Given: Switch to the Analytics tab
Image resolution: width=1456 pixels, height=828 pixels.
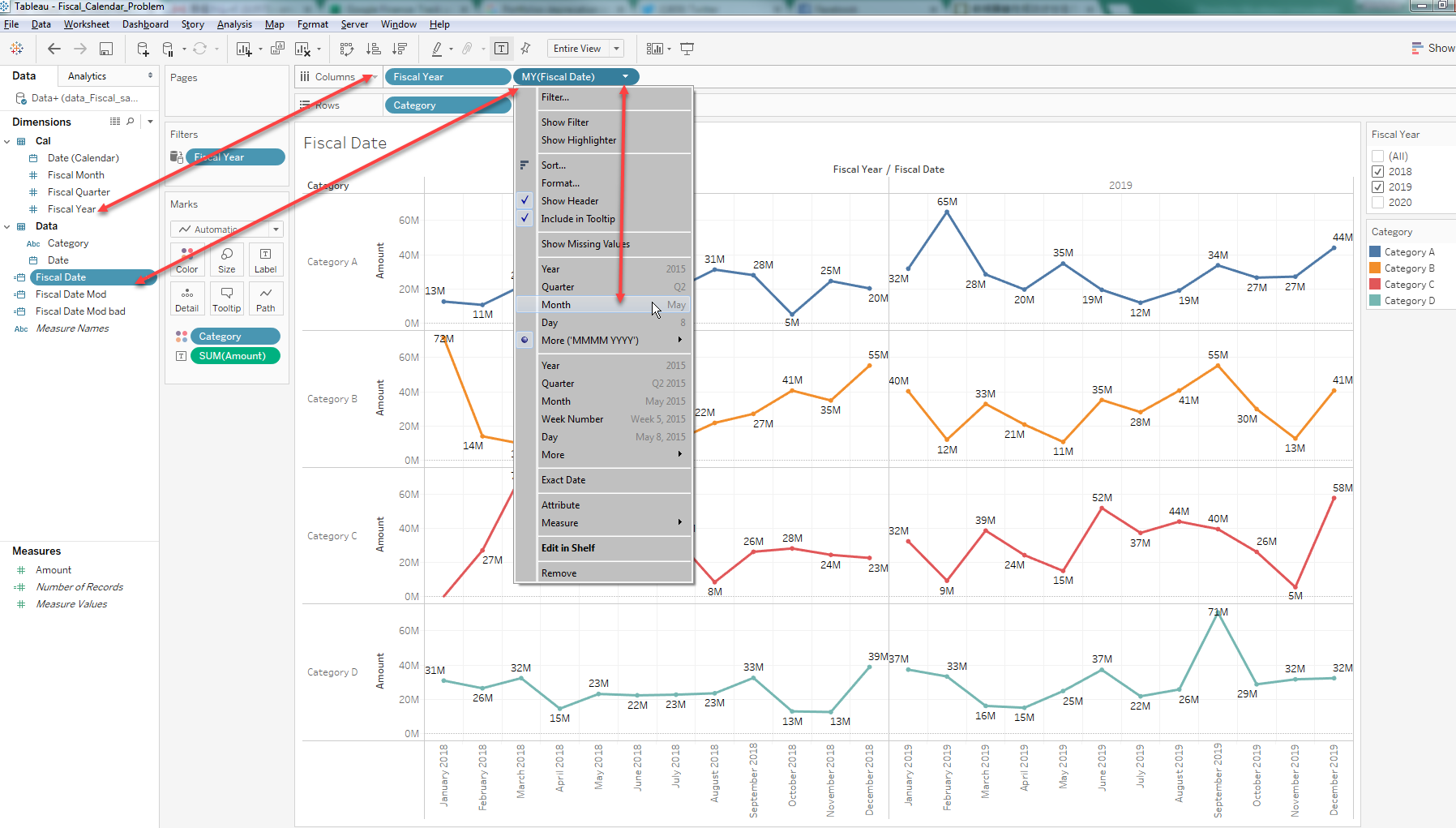Looking at the screenshot, I should click(87, 75).
